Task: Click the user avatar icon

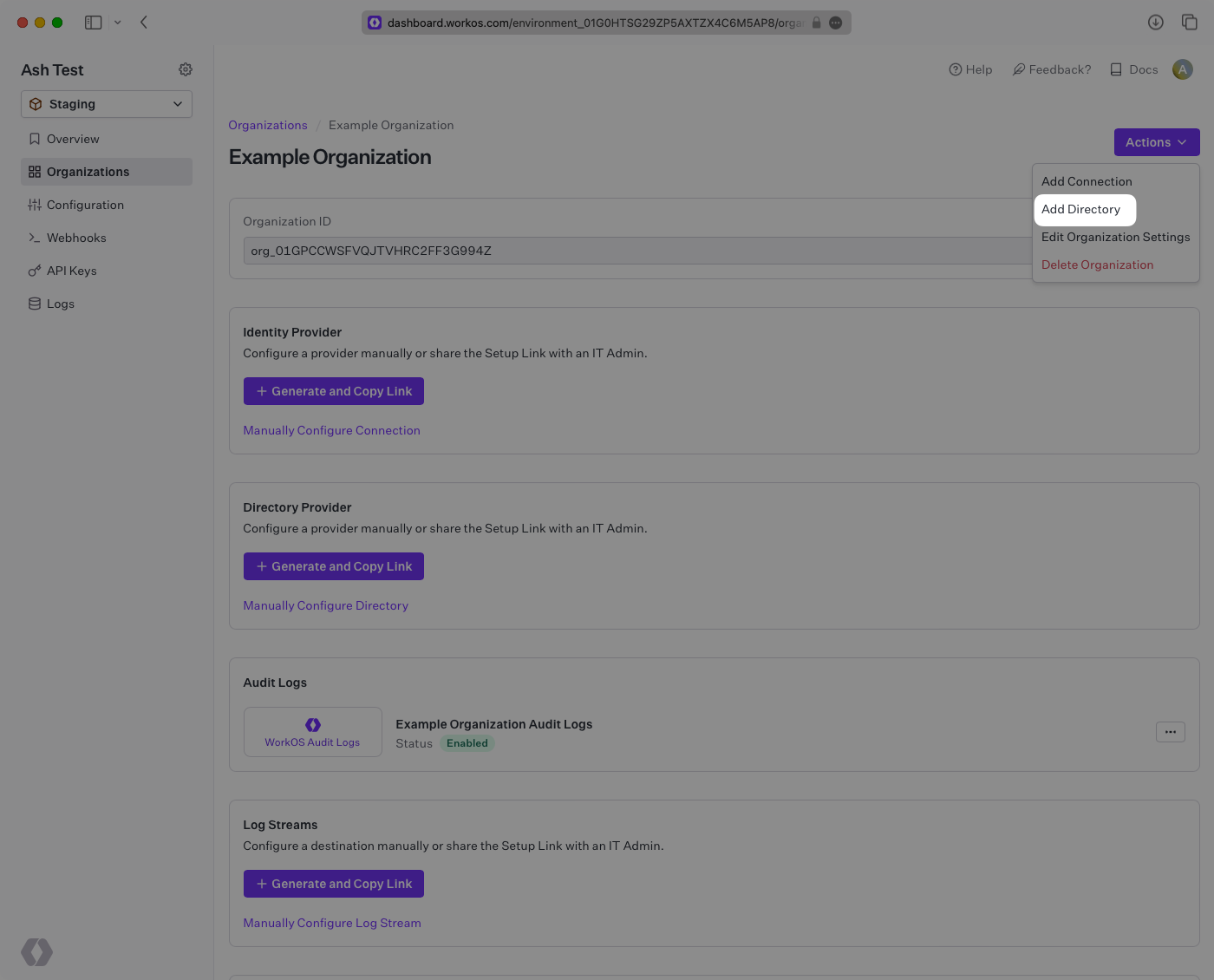Action: tap(1182, 69)
